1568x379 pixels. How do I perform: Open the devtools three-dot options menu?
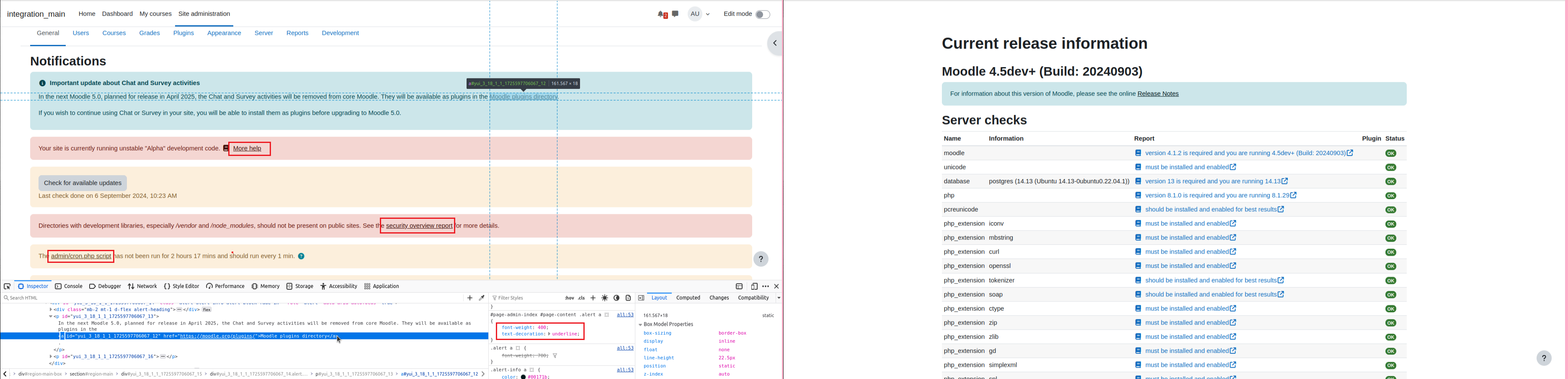coord(766,286)
